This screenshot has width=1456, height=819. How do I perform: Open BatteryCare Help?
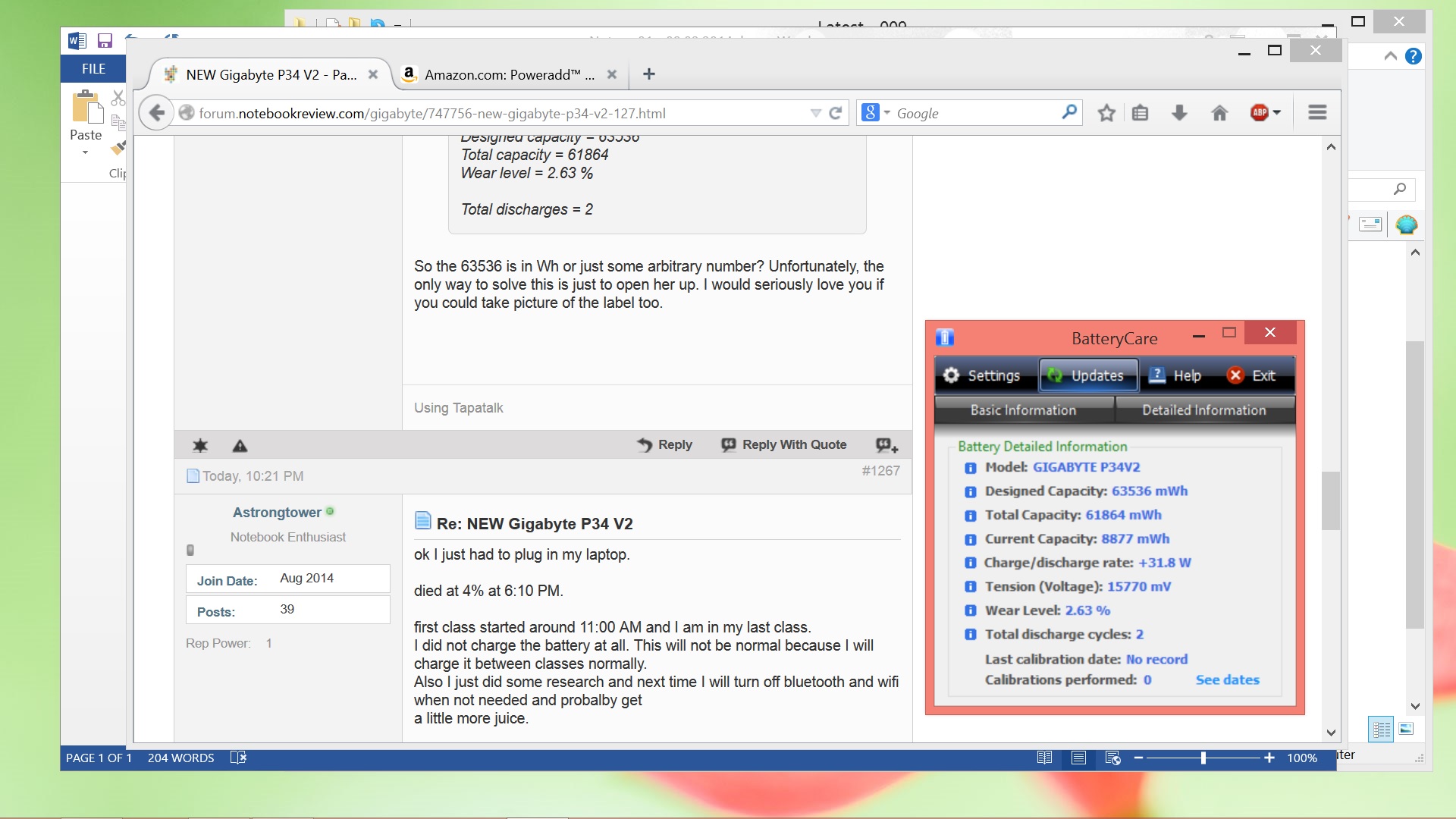[1175, 375]
